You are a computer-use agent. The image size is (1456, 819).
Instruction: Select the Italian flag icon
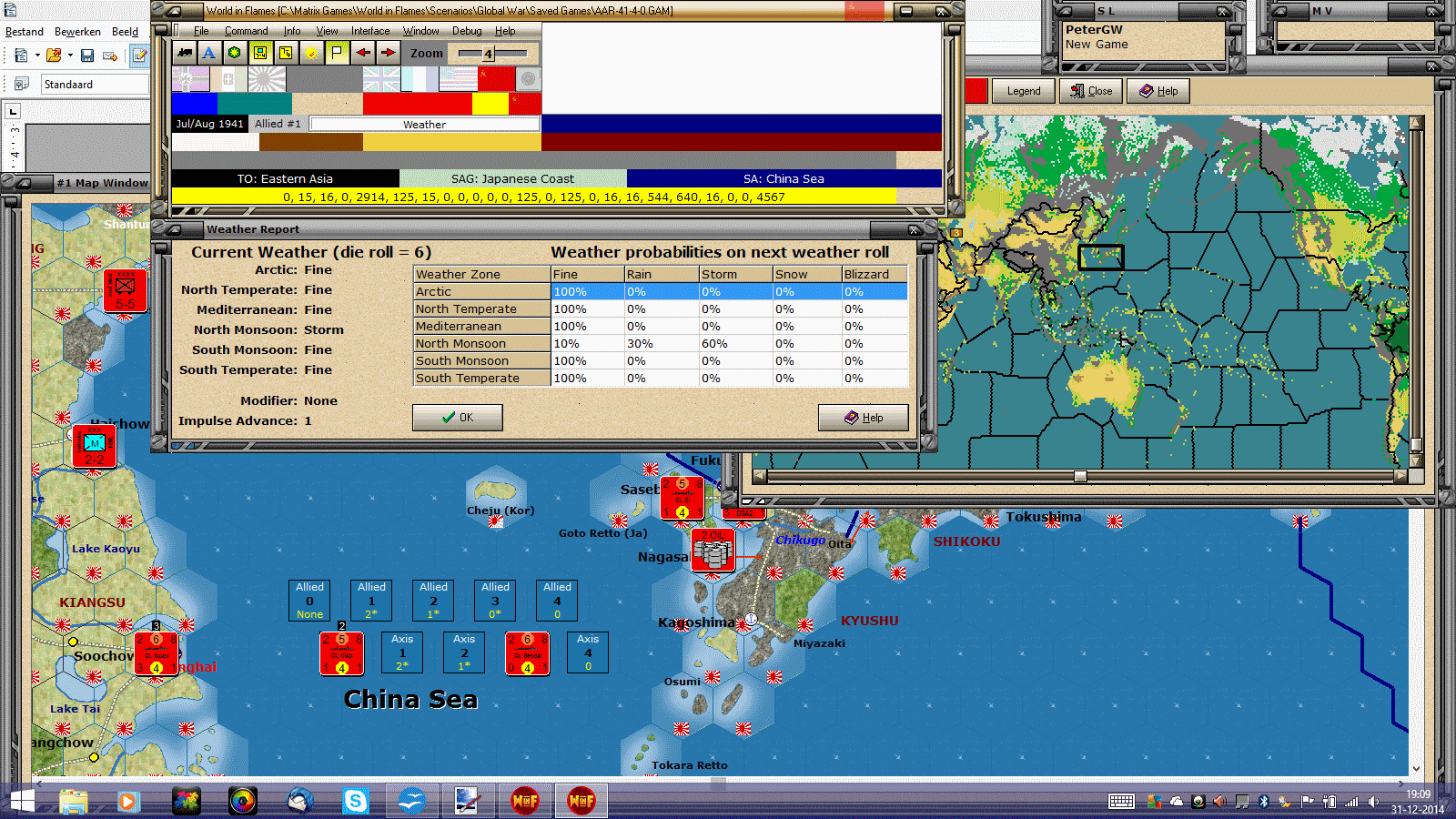pyautogui.click(x=228, y=79)
